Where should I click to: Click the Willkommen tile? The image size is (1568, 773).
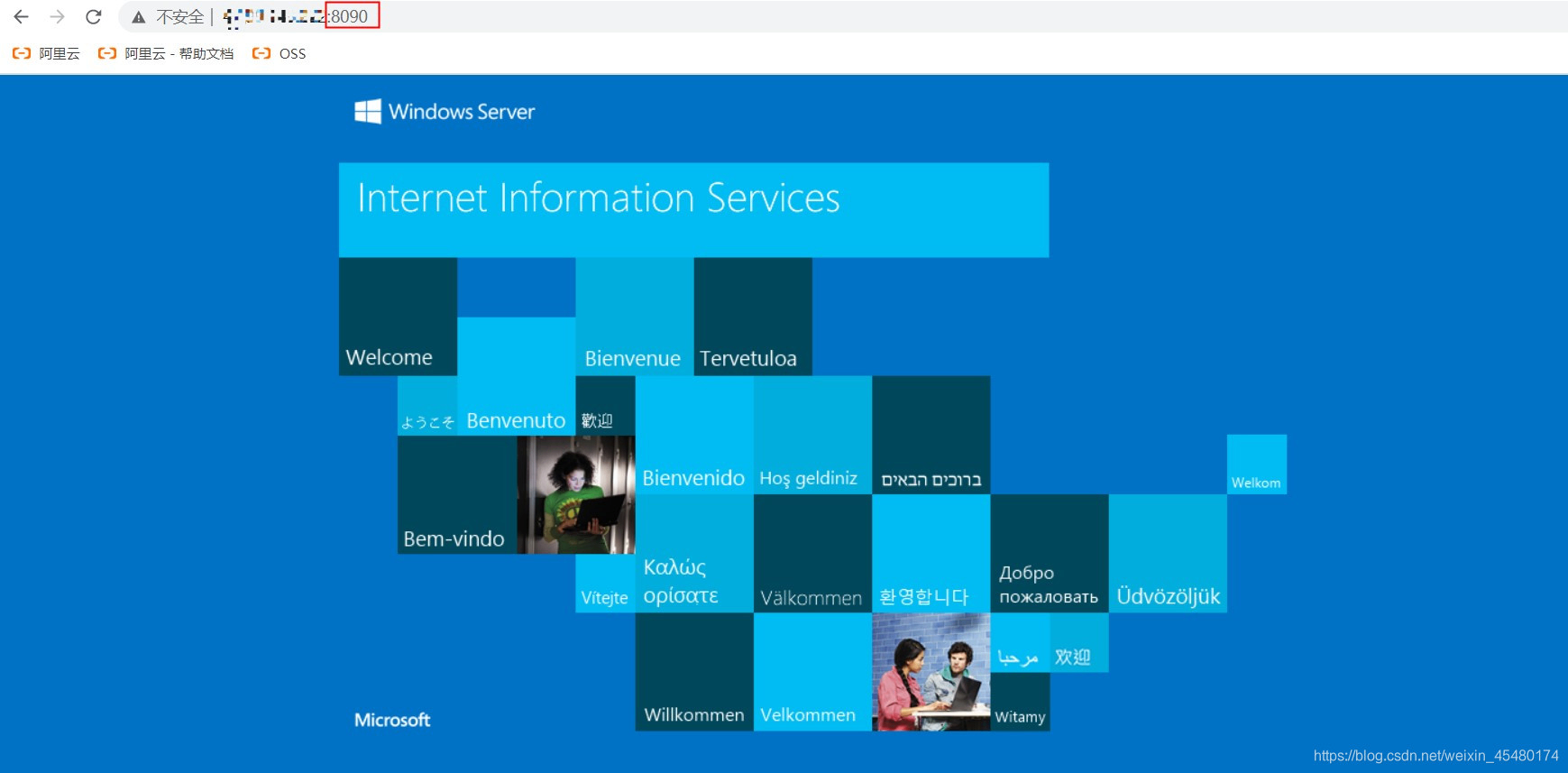coord(694,672)
